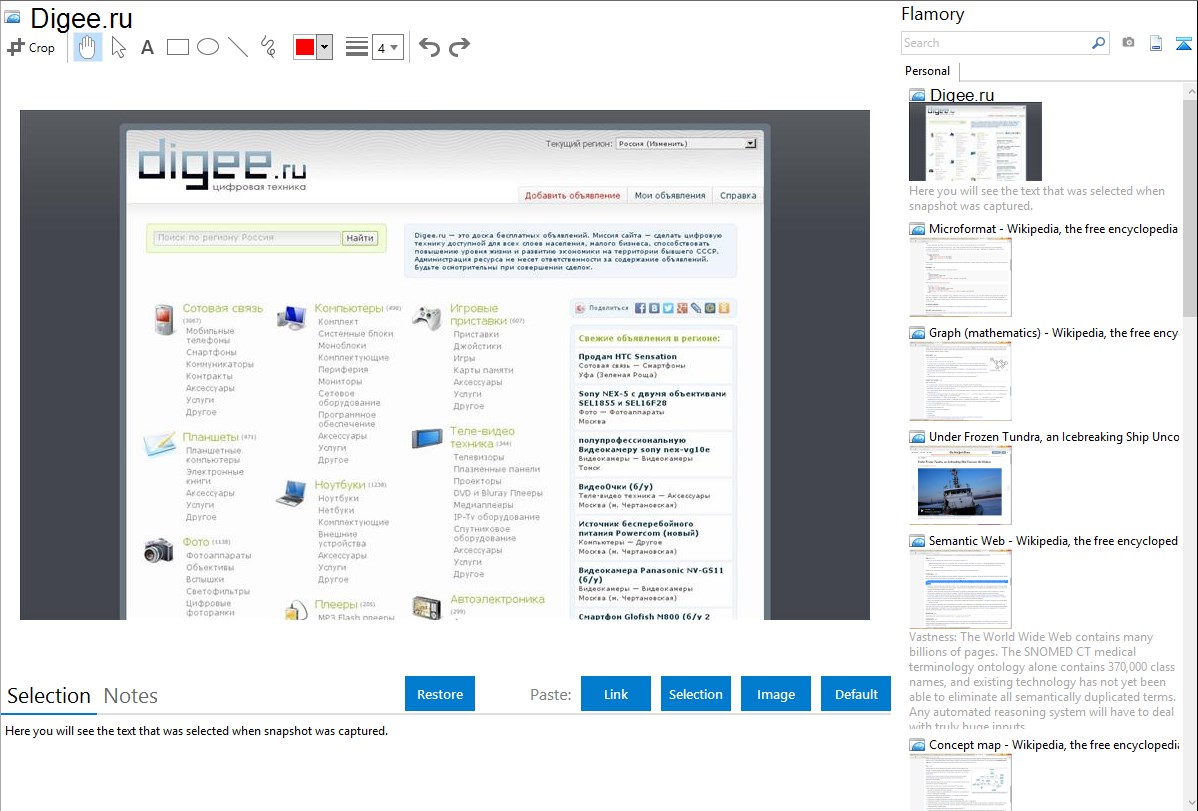Click the 'Digee.ru' title in the snapshot list

tap(962, 95)
